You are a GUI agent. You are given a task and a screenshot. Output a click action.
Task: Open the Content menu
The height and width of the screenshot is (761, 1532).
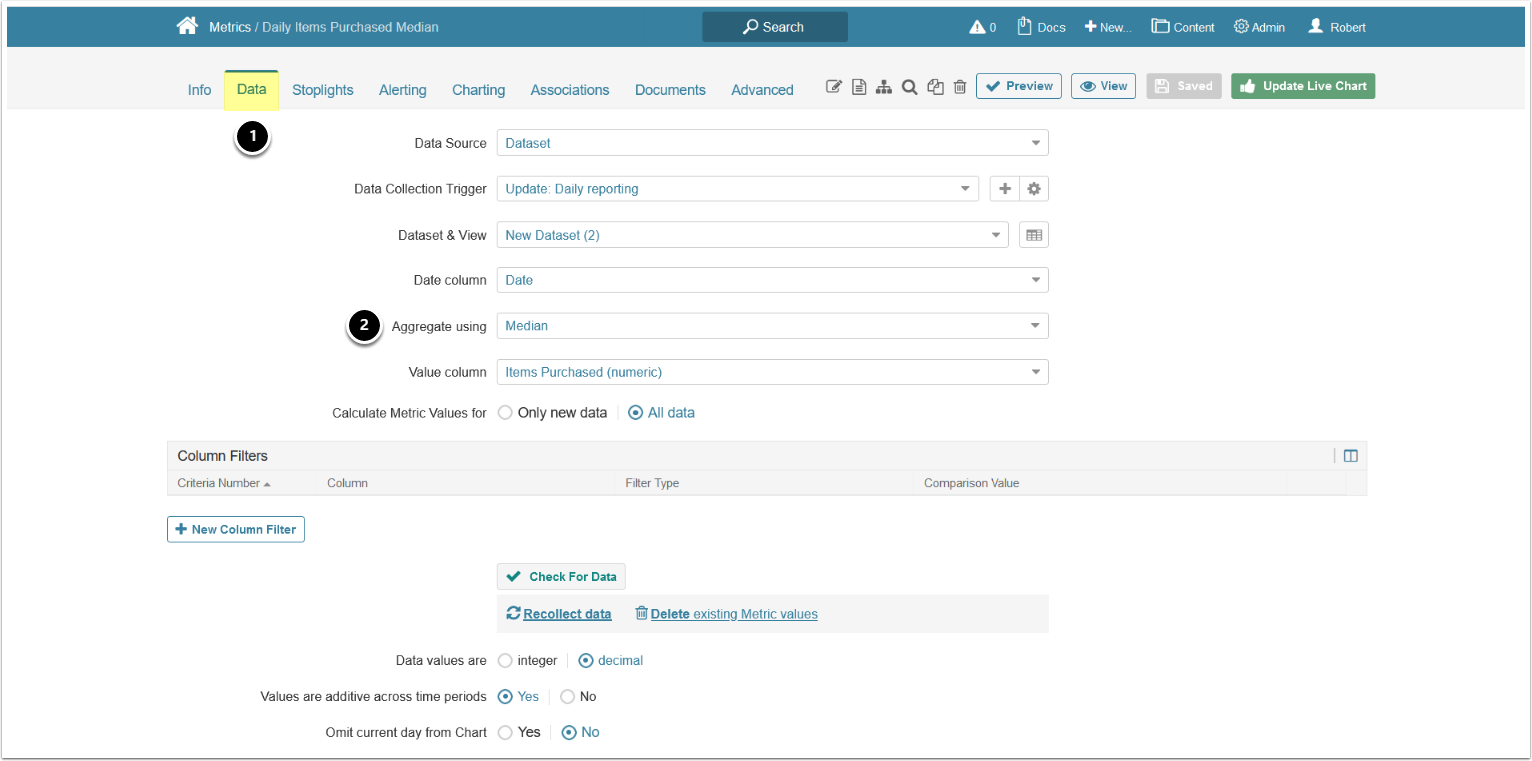1183,27
